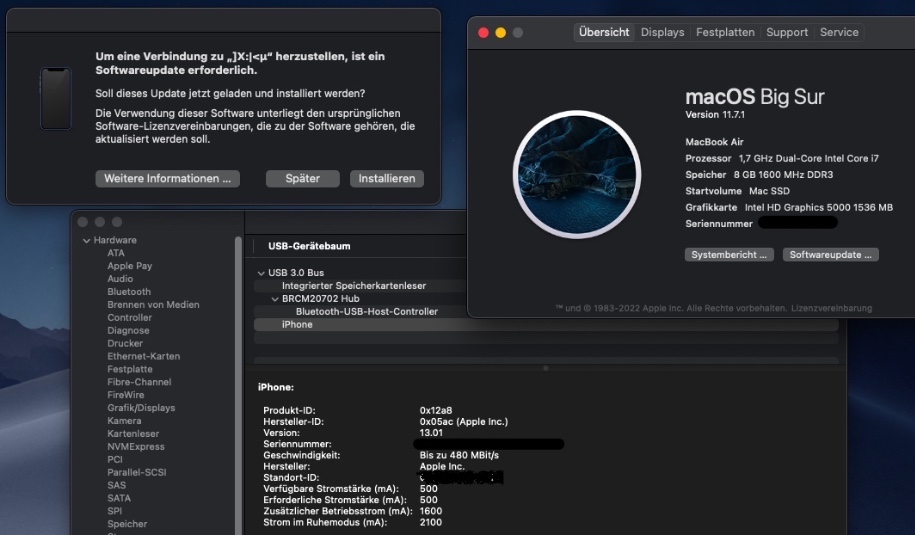This screenshot has width=915, height=535.
Task: Collapse the BRCM20702 Hub node
Action: 275,299
